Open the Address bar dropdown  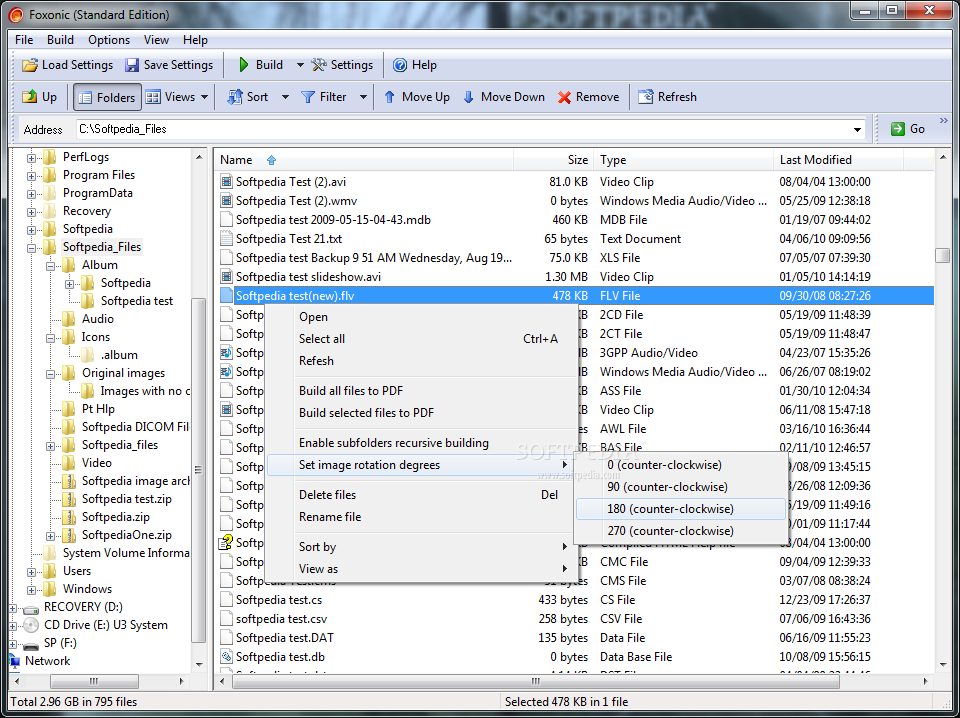(x=857, y=130)
